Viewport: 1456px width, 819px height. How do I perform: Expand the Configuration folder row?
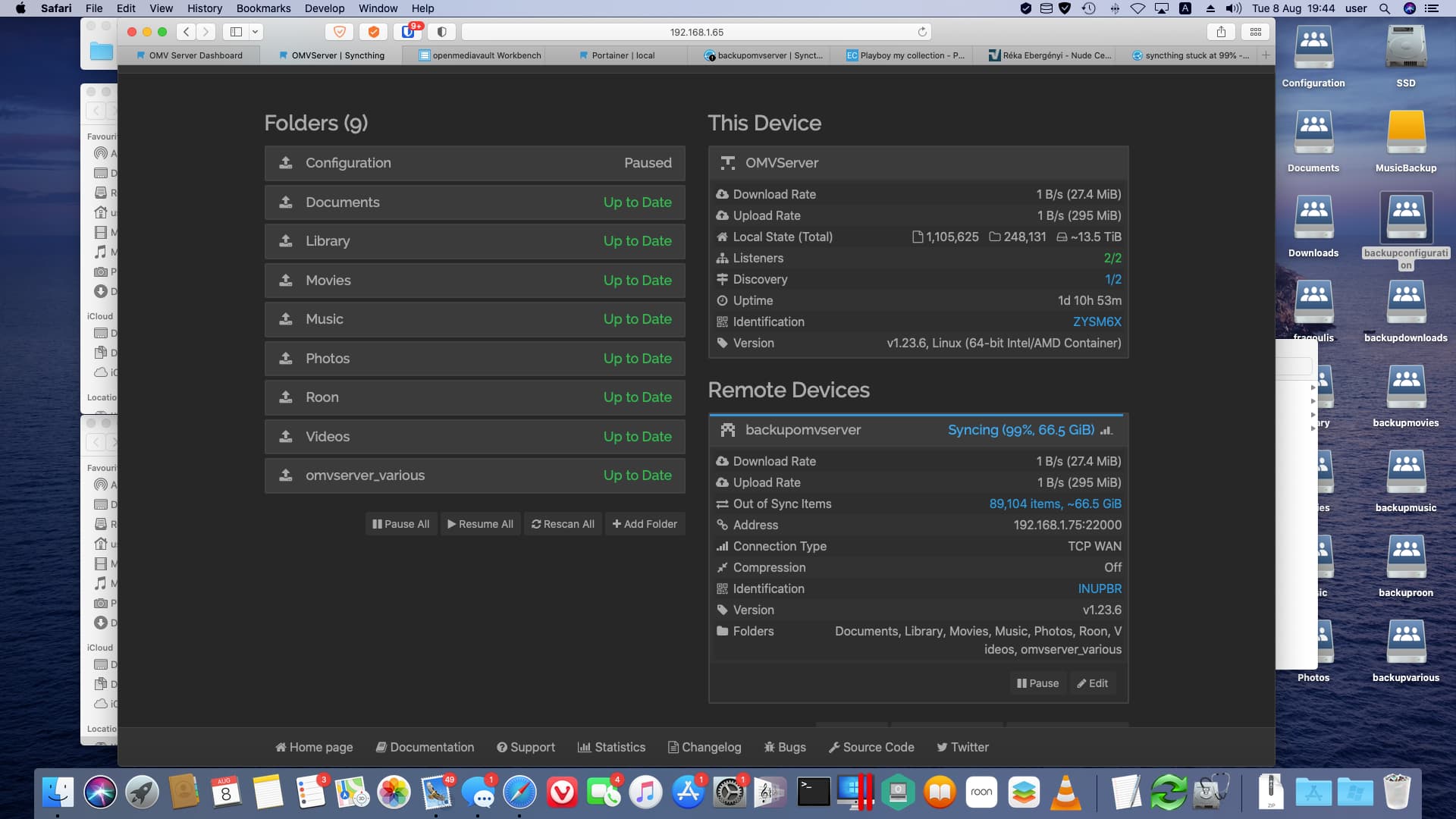pyautogui.click(x=475, y=163)
